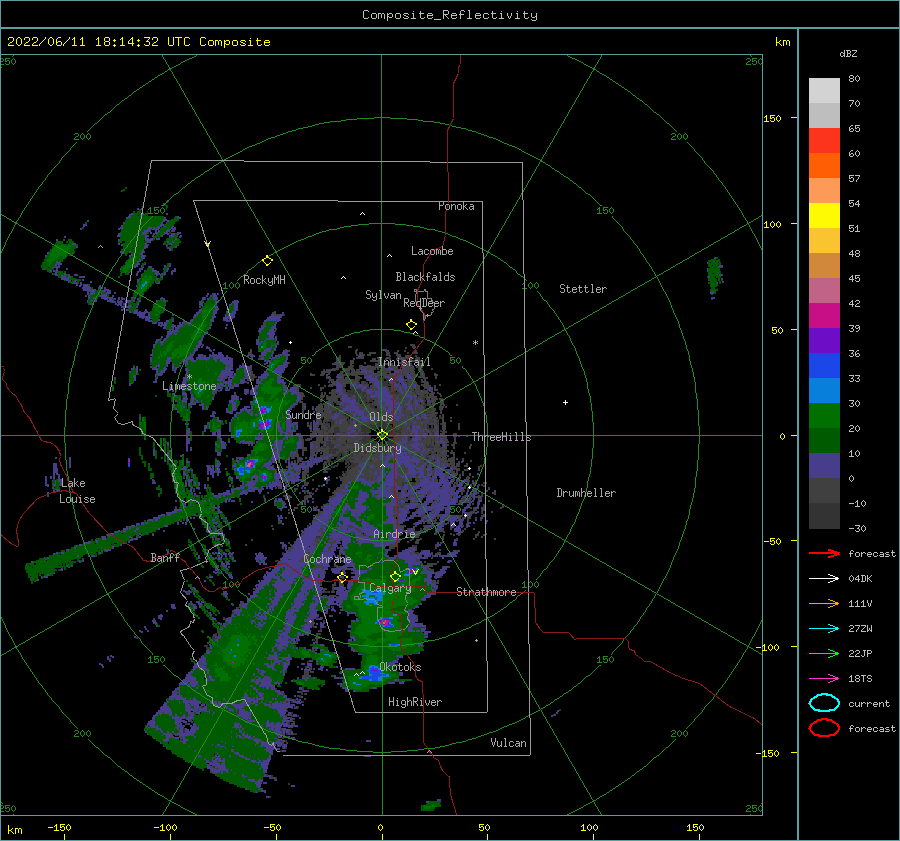Image resolution: width=900 pixels, height=841 pixels.
Task: Click the Cochrane label
Action: (327, 559)
